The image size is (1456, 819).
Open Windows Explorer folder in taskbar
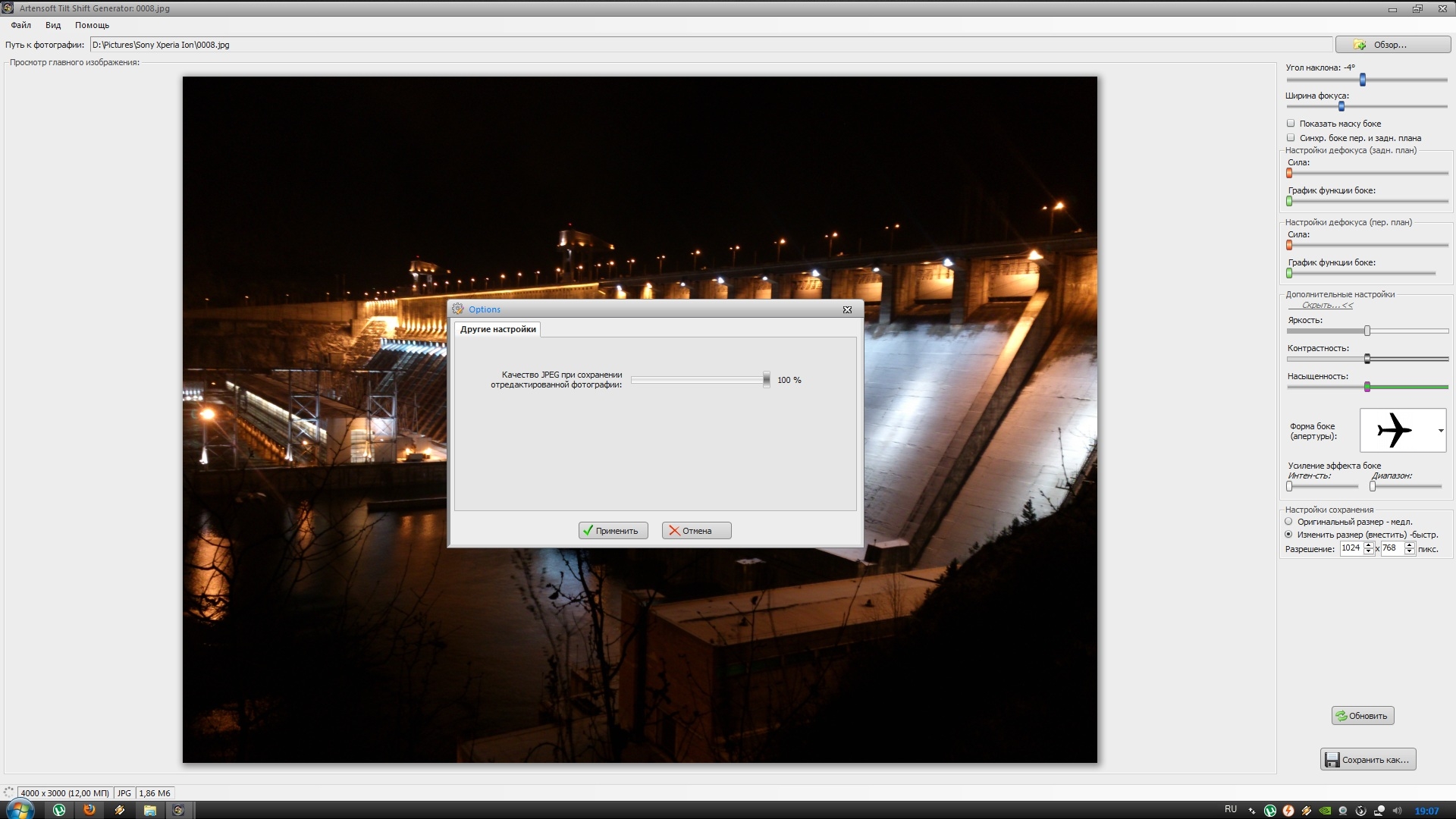149,810
